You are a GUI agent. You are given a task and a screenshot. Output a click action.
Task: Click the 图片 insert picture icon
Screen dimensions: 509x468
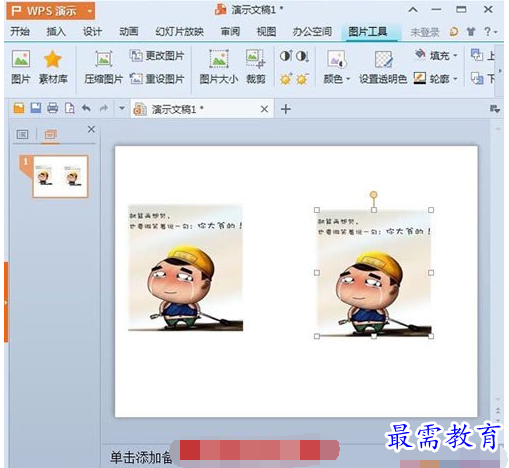[21, 59]
